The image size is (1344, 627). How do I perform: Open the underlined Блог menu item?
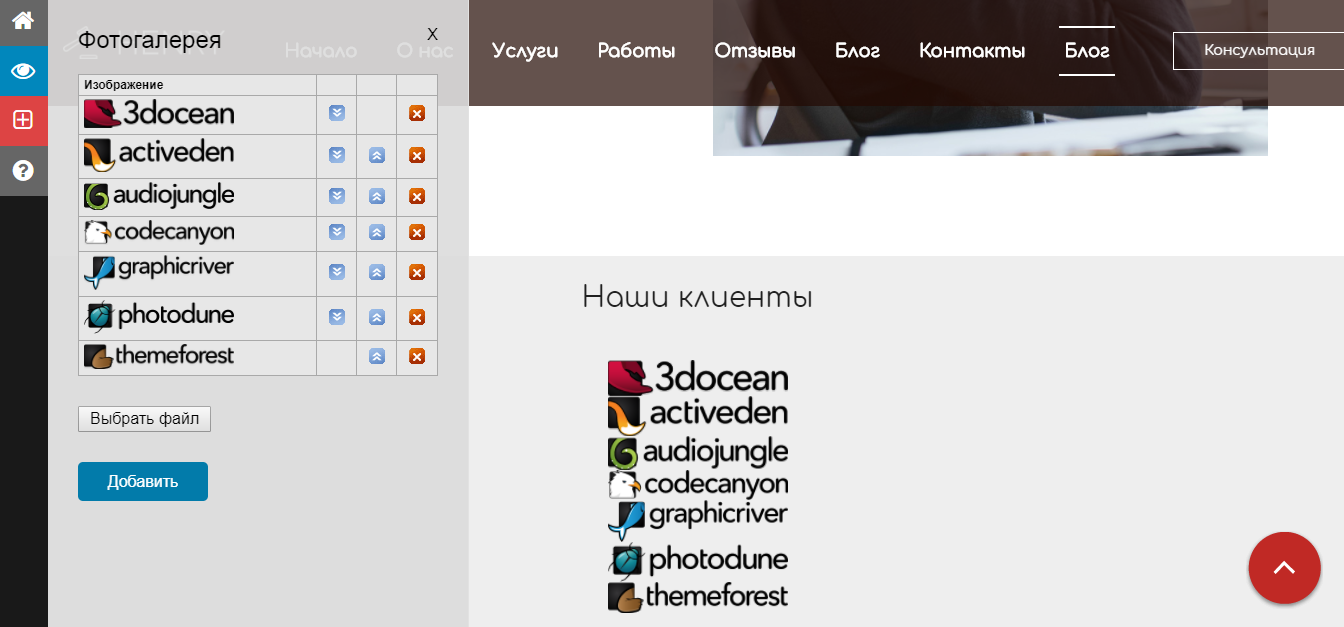(x=1087, y=51)
